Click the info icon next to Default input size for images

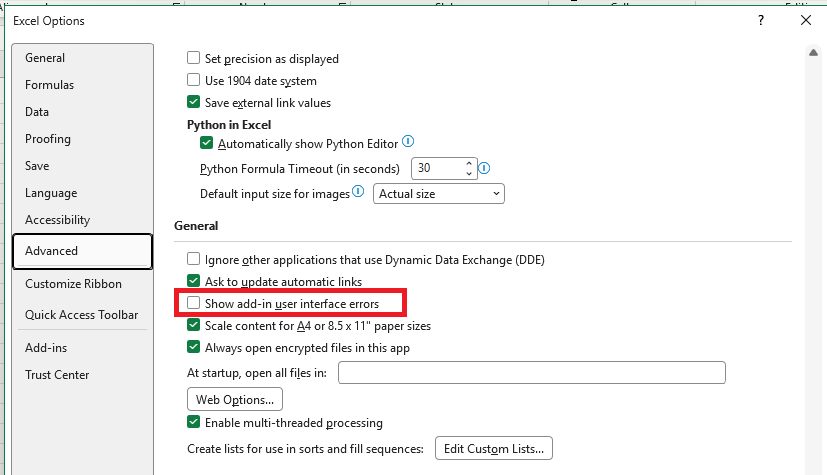pyautogui.click(x=358, y=191)
